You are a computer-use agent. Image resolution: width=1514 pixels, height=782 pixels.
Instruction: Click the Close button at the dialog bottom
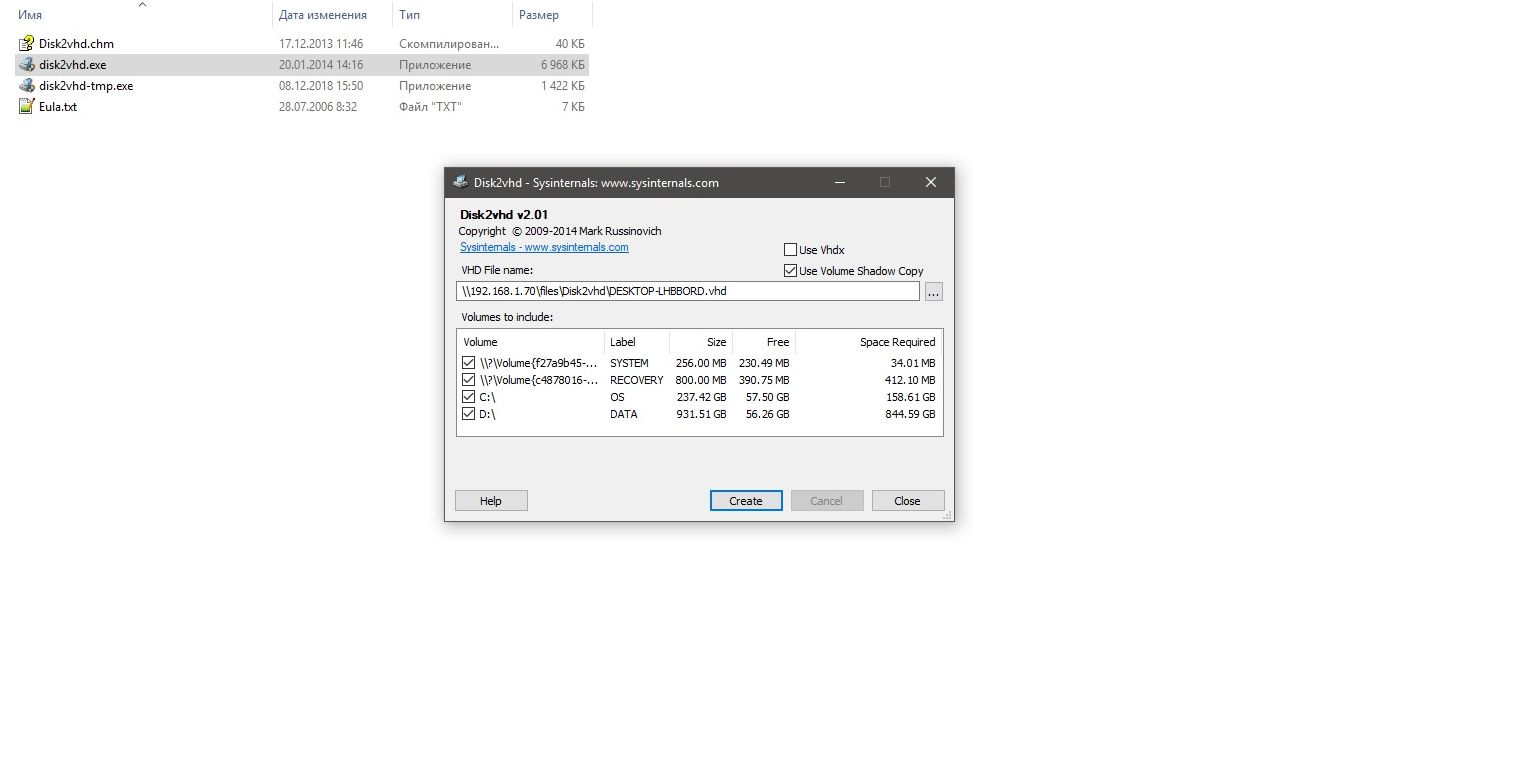coord(908,501)
